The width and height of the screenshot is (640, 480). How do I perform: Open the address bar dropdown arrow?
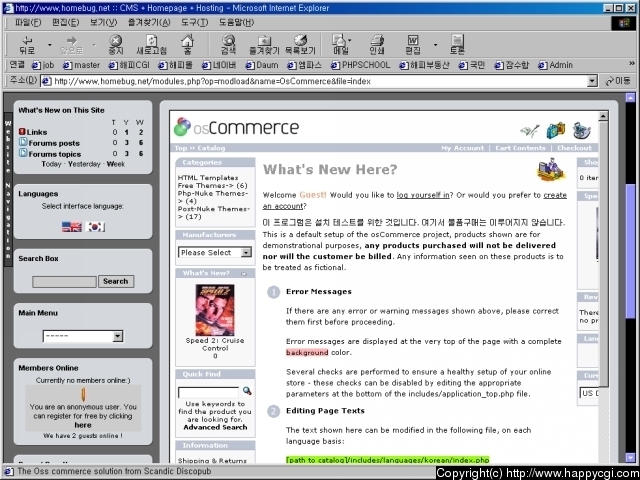click(x=592, y=81)
